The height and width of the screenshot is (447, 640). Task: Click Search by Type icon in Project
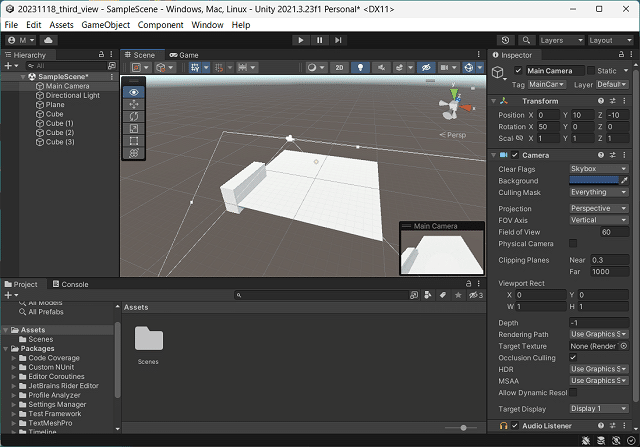(428, 295)
